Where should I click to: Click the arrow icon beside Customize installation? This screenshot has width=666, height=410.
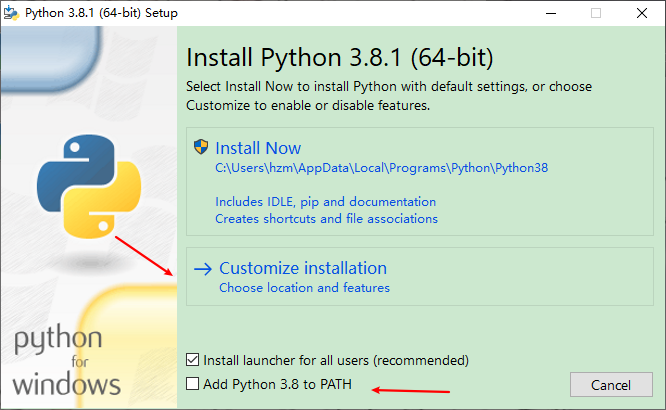[x=203, y=269]
